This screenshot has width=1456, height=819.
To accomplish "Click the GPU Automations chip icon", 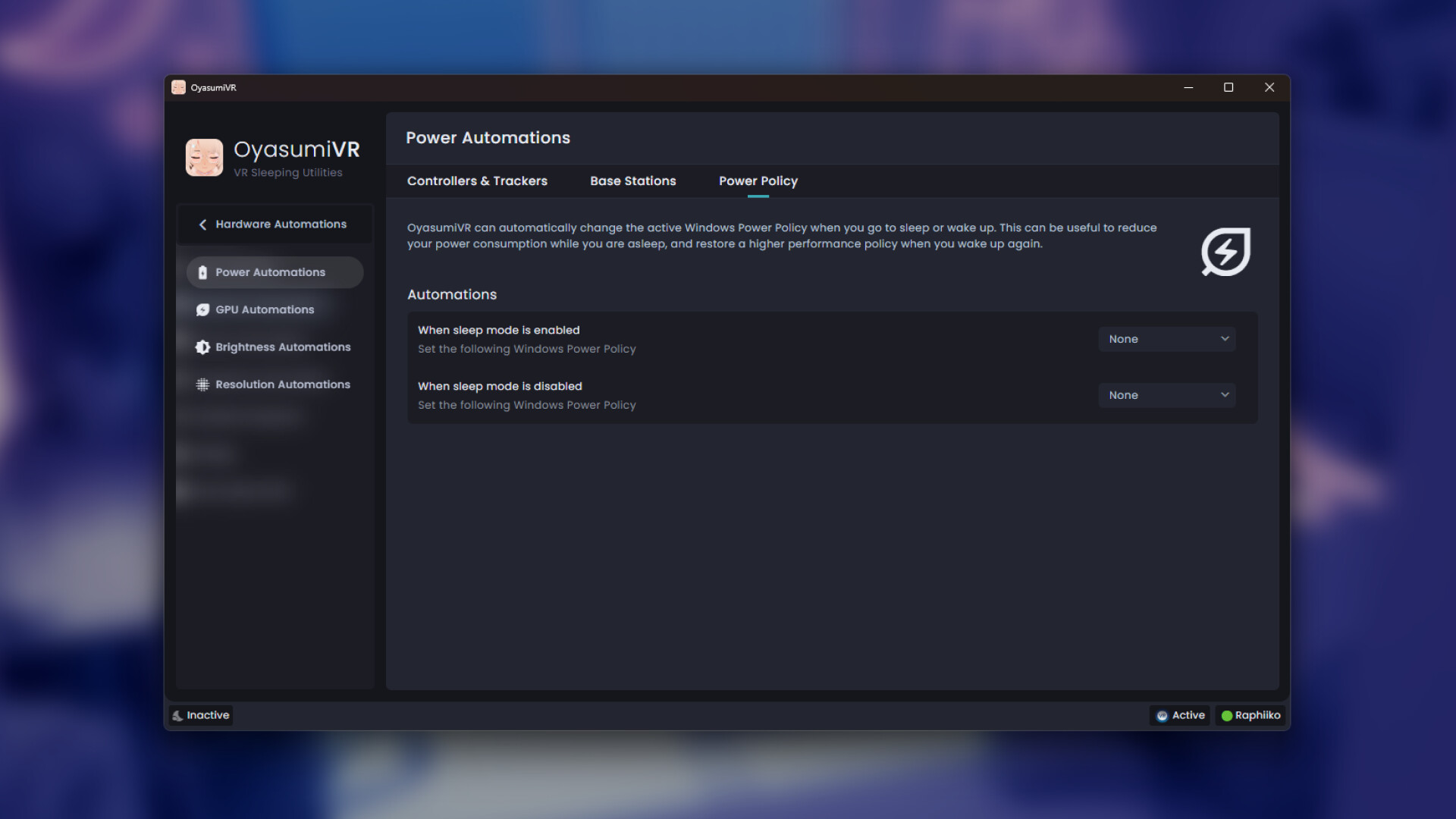I will pyautogui.click(x=202, y=309).
